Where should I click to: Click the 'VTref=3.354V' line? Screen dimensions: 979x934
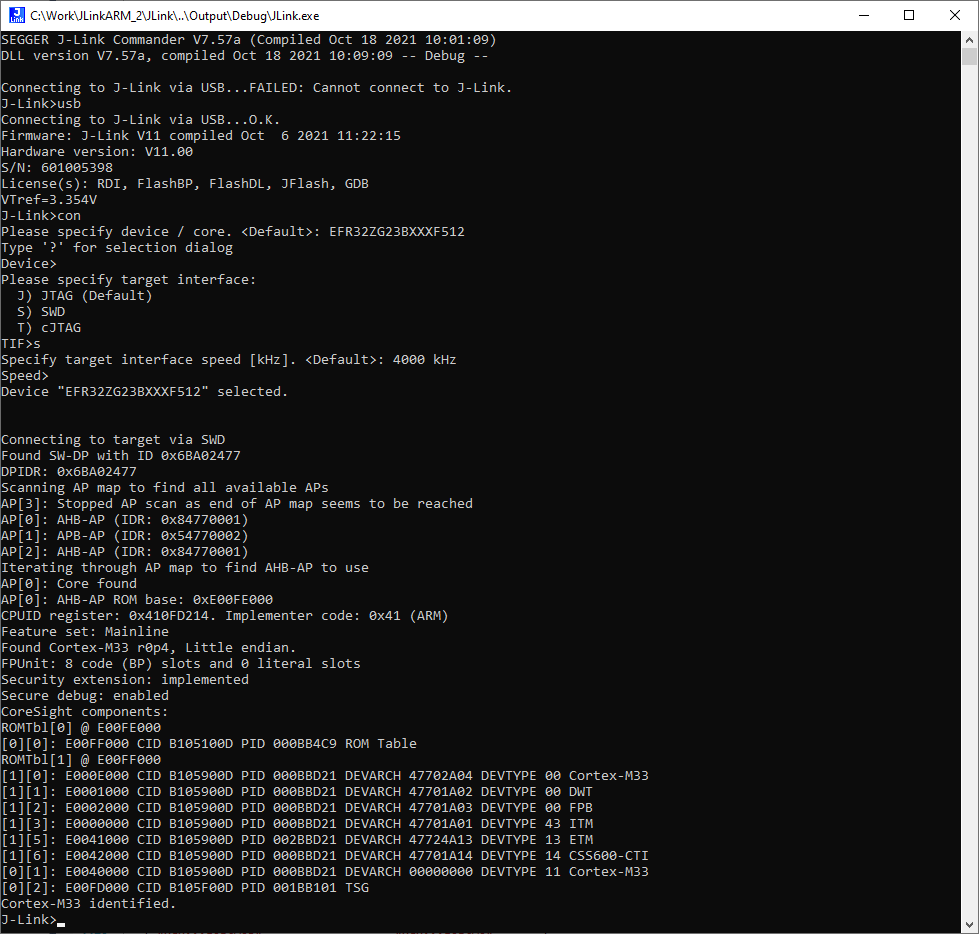49,199
